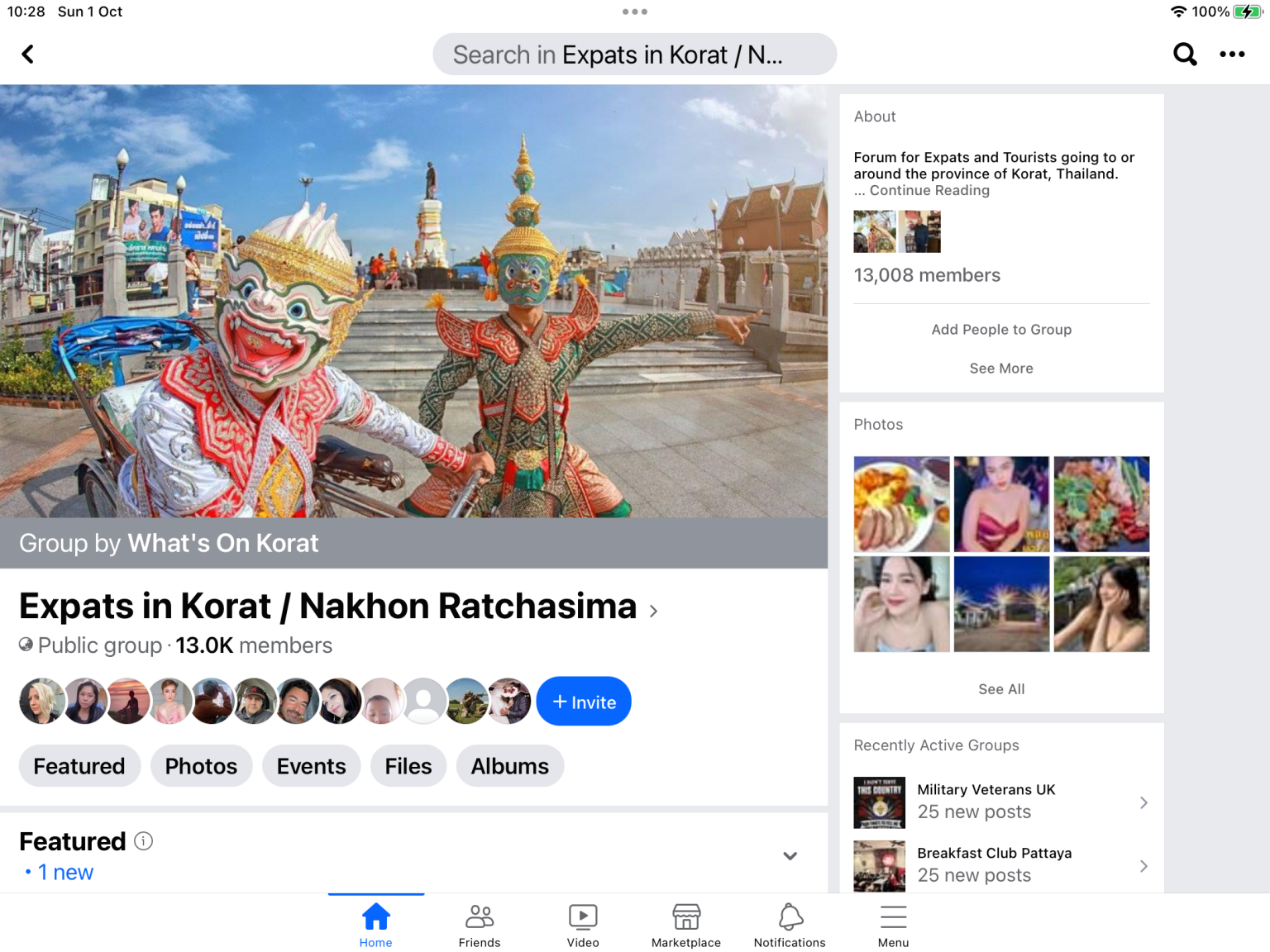Screen dimensions: 1270x952
Task: Tap Military Veterans UK group name
Action: coord(986,790)
